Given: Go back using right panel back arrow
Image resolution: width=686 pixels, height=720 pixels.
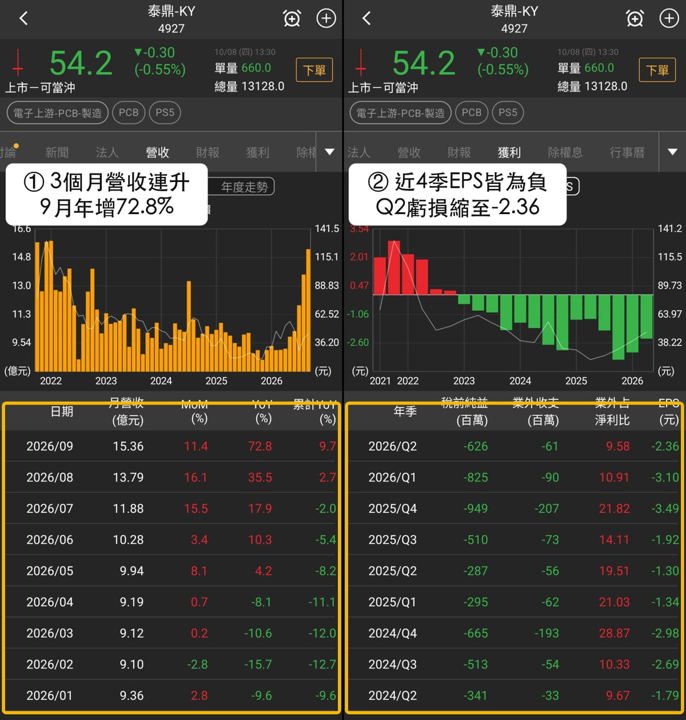Looking at the screenshot, I should pos(366,18).
